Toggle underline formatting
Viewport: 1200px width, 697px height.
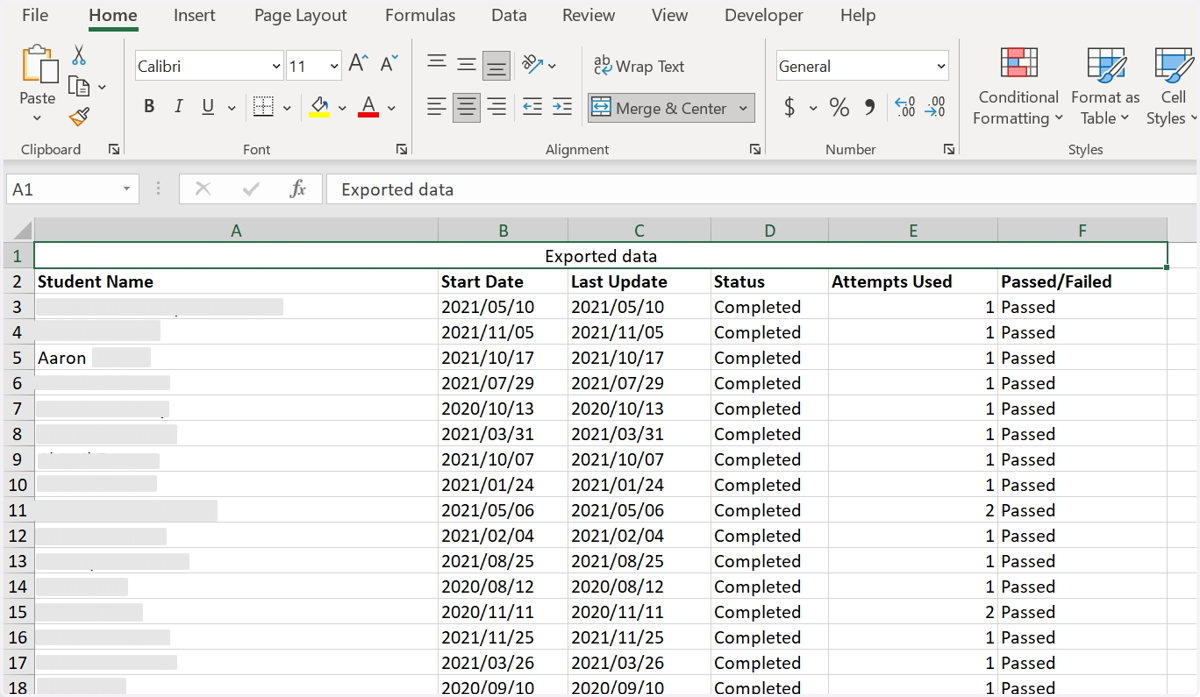(208, 107)
